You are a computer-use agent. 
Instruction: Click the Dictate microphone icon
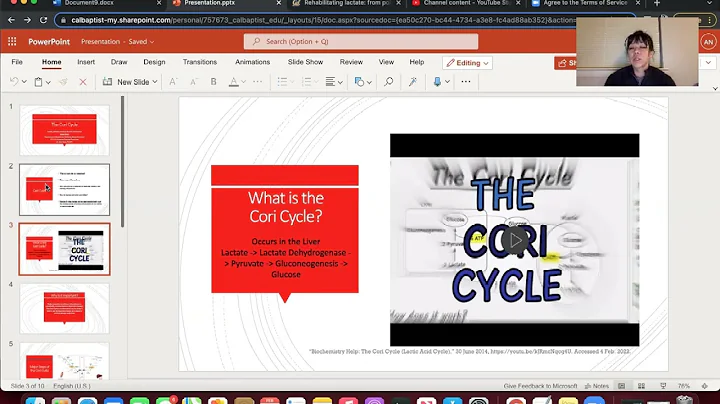[x=437, y=82]
